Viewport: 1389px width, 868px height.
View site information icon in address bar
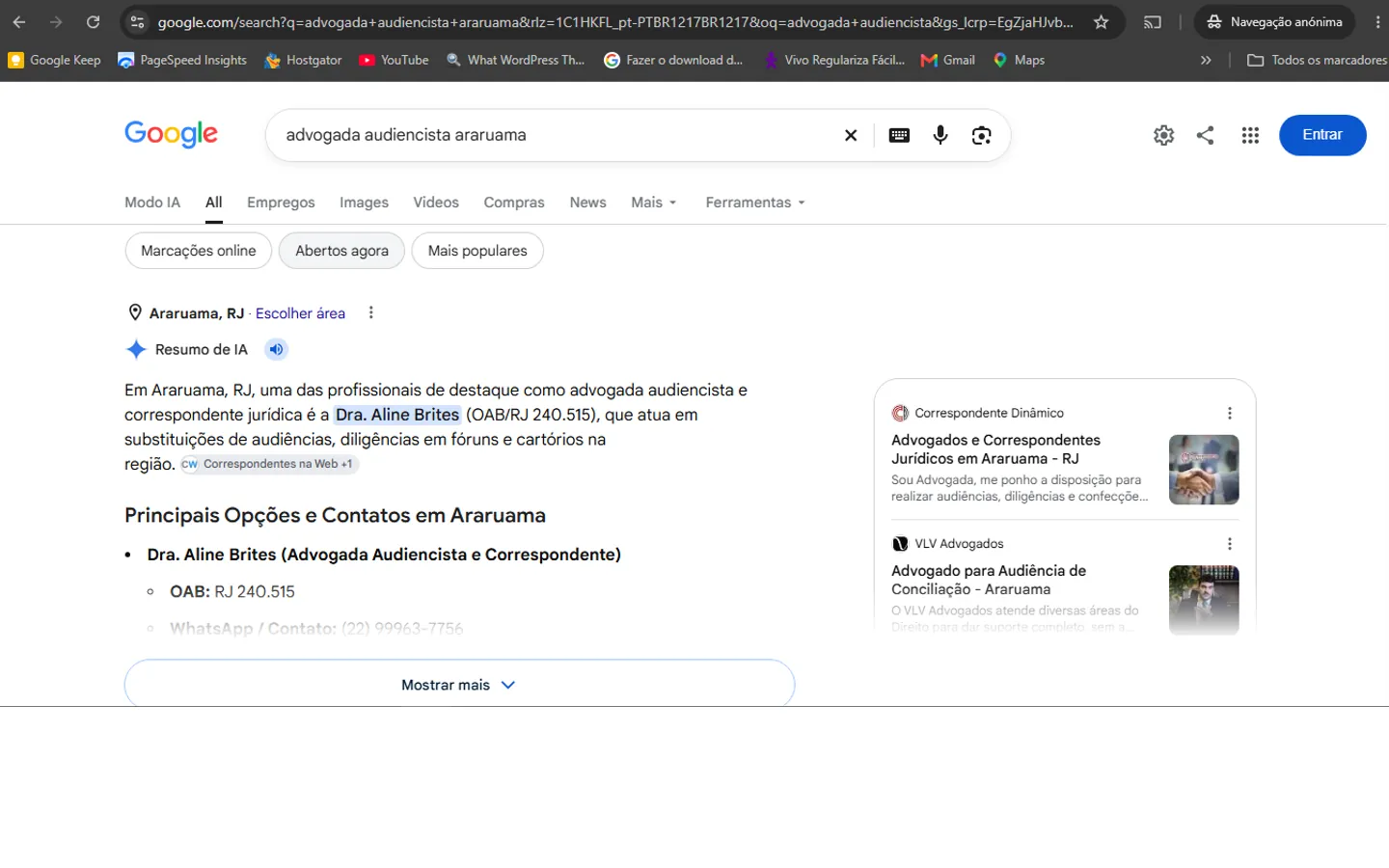138,22
